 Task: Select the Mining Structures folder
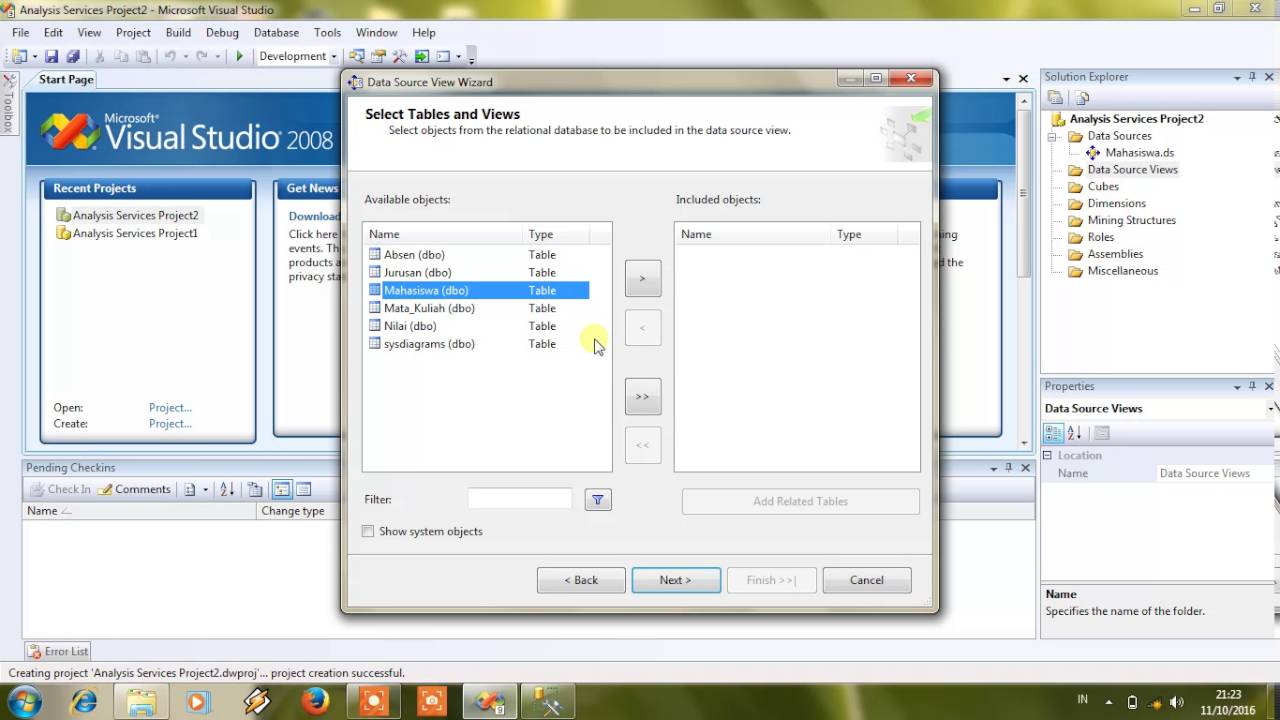(x=1131, y=221)
